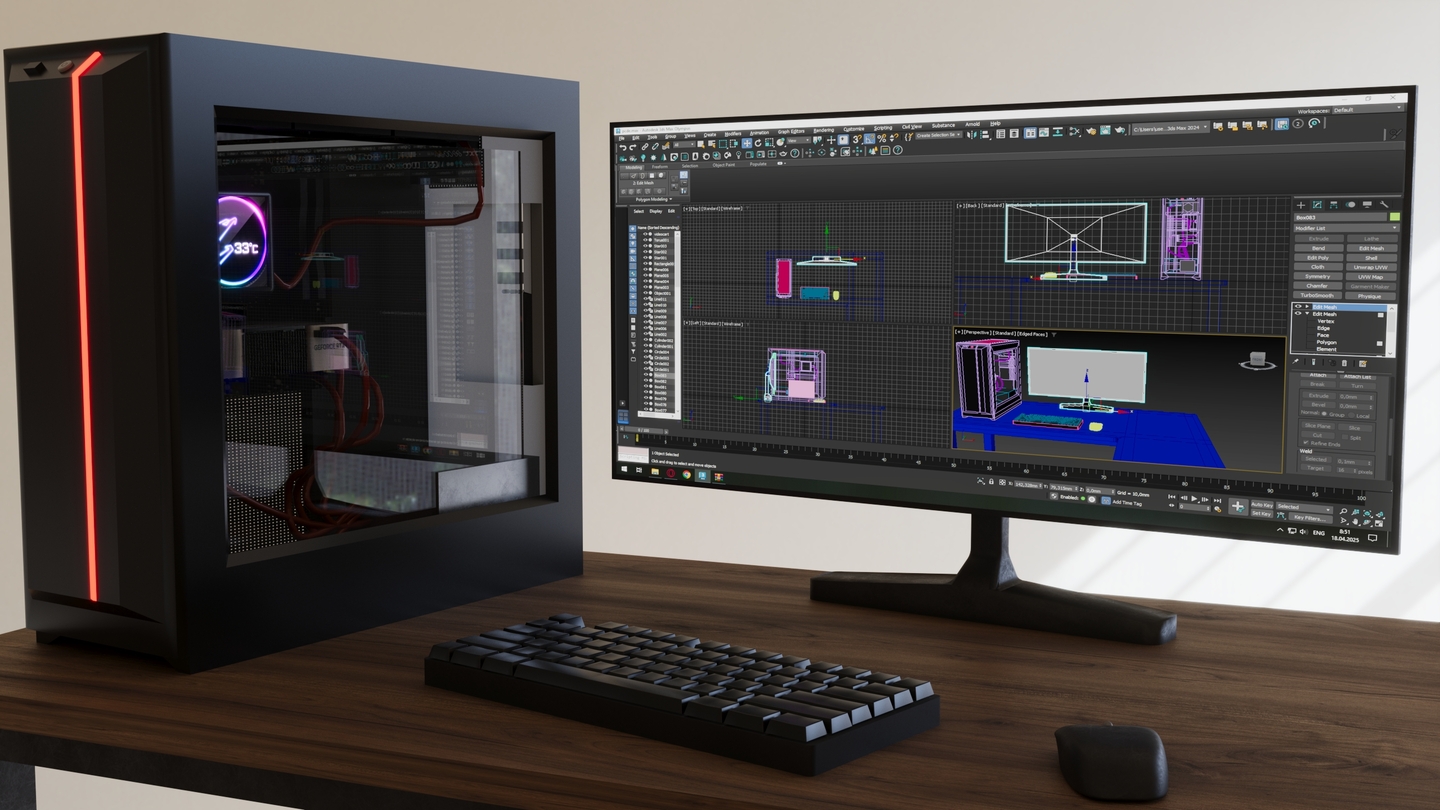This screenshot has width=1440, height=810.
Task: Click the green object color swatch
Action: (1395, 216)
